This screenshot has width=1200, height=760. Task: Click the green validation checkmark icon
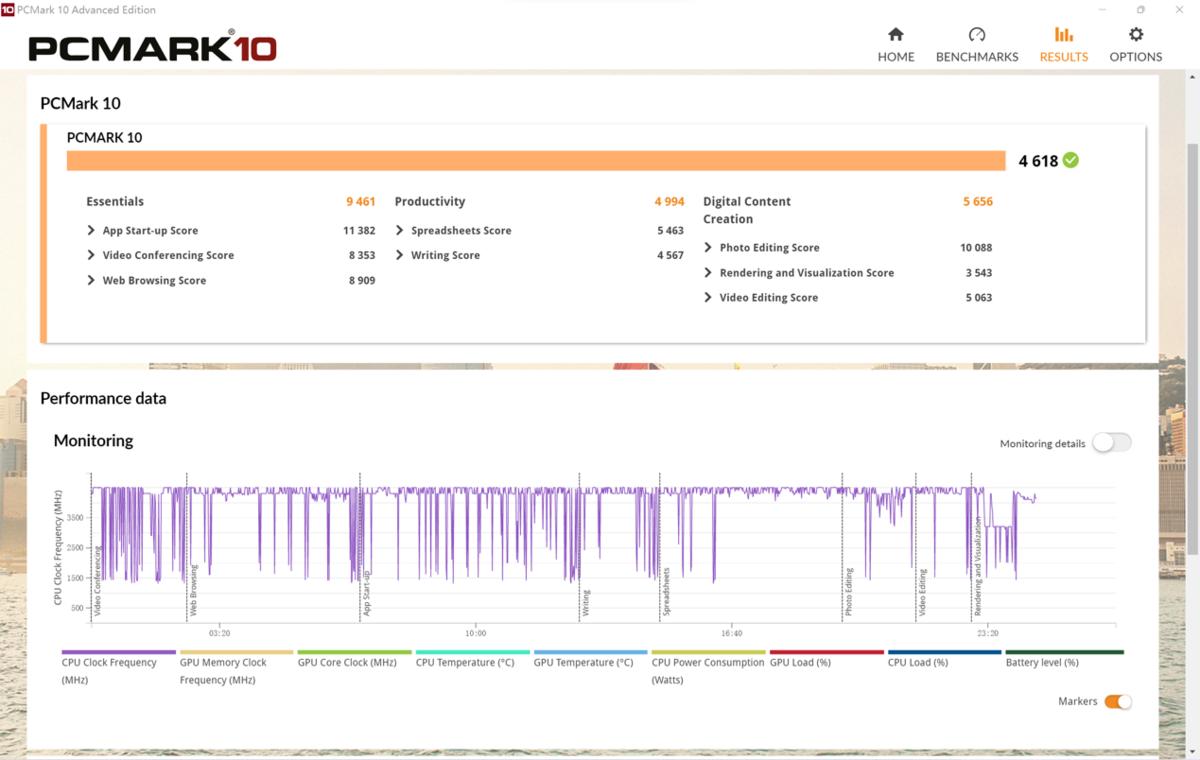(1071, 160)
